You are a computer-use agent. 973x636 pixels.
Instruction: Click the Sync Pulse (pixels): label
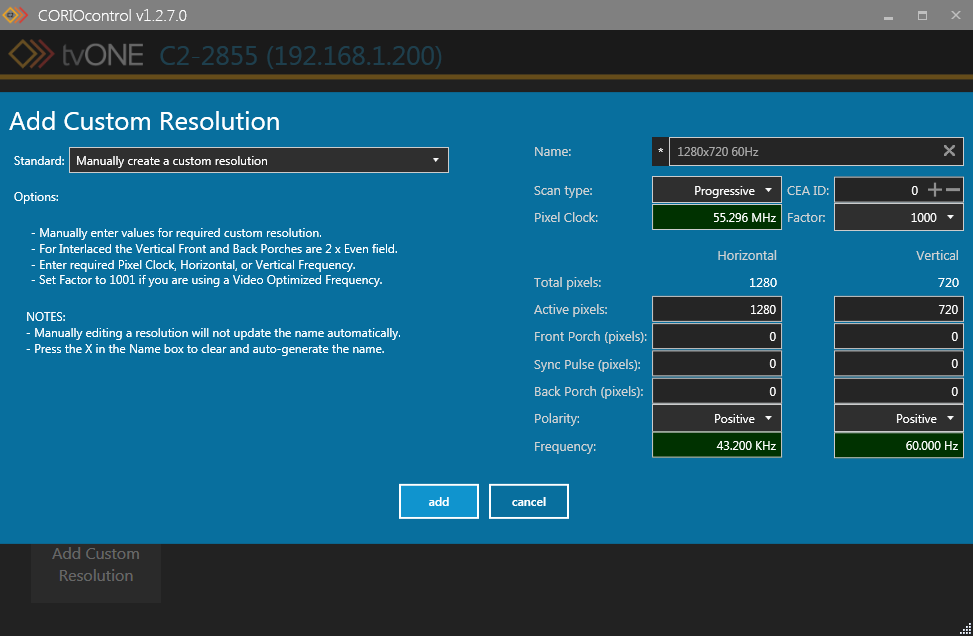pyautogui.click(x=587, y=364)
